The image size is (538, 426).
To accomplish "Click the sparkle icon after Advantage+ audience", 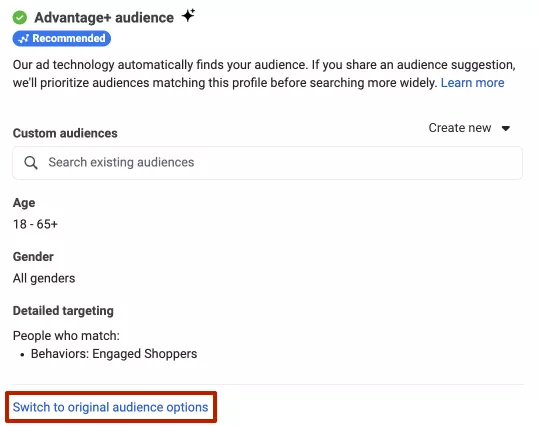I will (188, 16).
